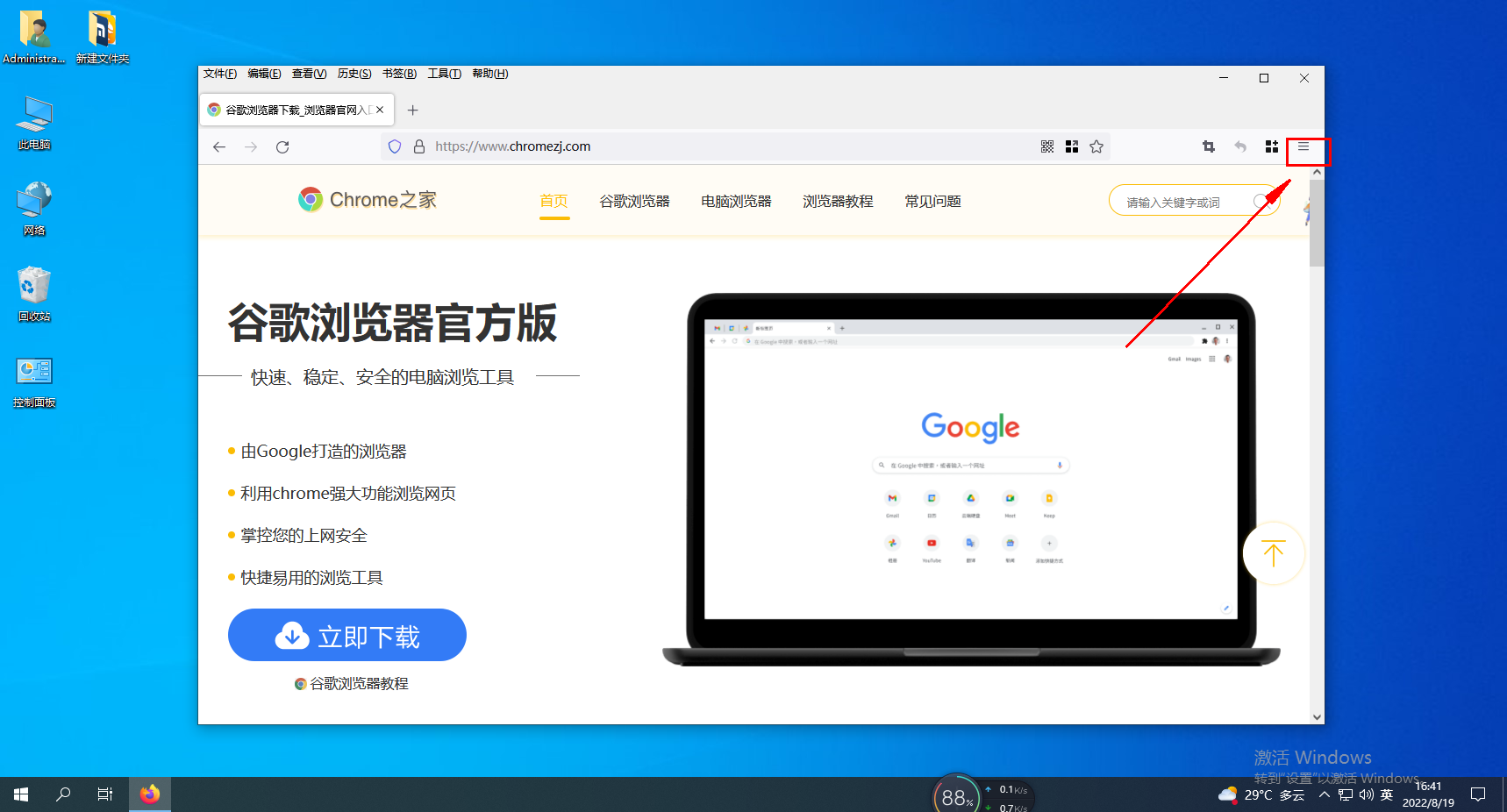Click the page scrollbar down arrow
Viewport: 1507px width, 812px height.
coord(1317,716)
